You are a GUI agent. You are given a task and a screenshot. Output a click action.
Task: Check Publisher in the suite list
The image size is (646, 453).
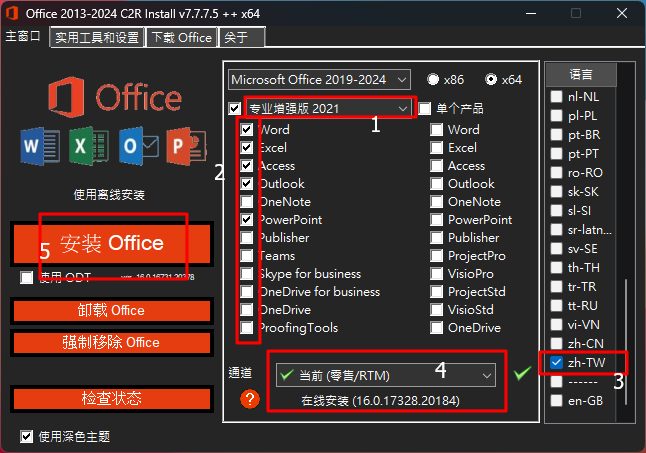pos(247,238)
